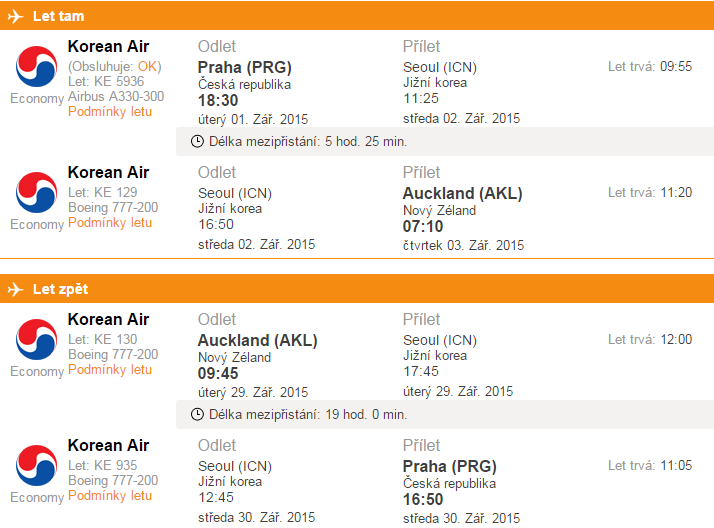Select the Let tam section header
Image resolution: width=714 pixels, height=528 pixels.
(x=357, y=16)
